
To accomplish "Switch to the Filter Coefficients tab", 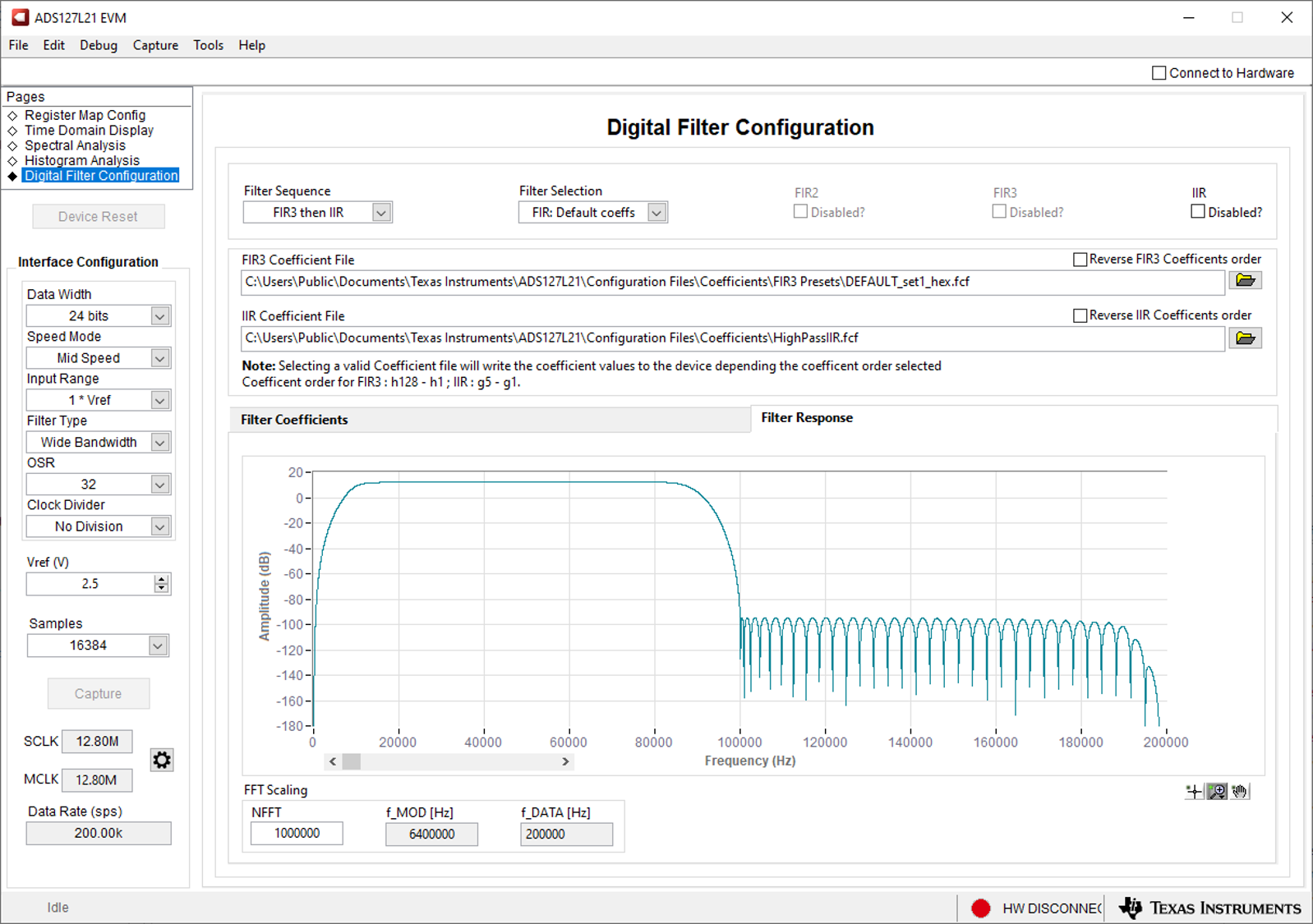I will click(294, 420).
